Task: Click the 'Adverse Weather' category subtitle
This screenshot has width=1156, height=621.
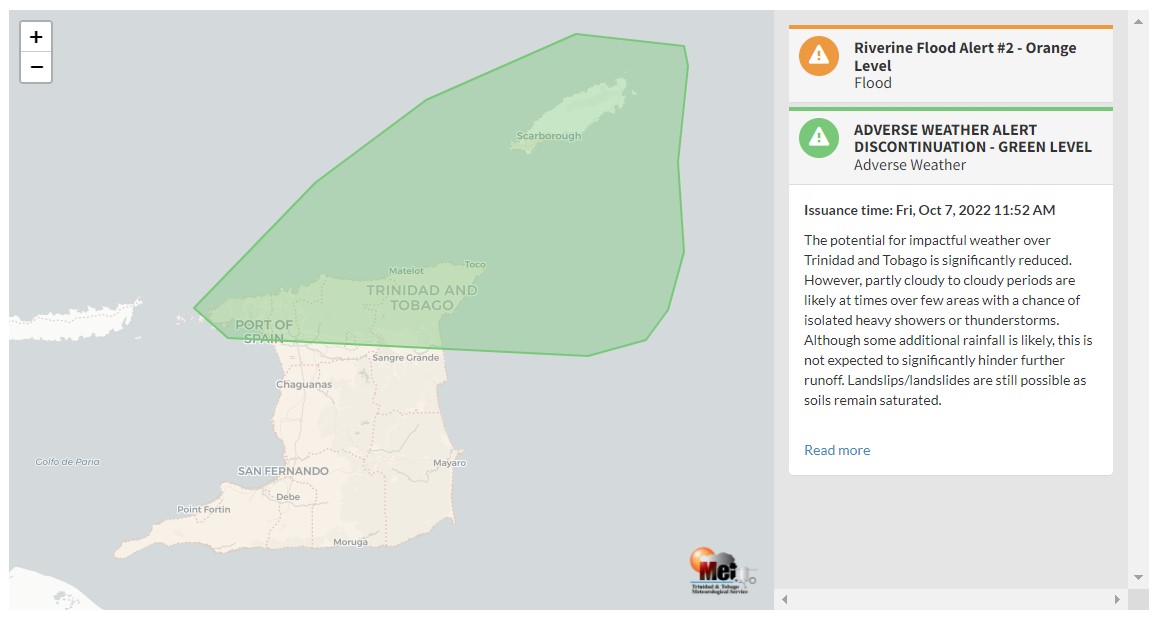Action: (x=910, y=165)
